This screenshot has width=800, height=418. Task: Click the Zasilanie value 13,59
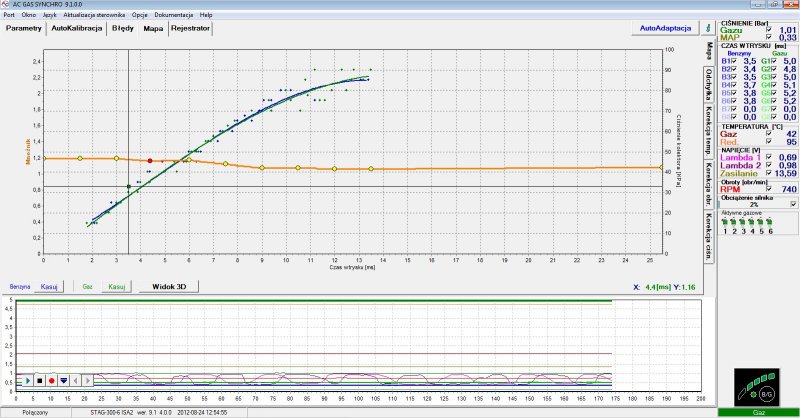coord(786,174)
